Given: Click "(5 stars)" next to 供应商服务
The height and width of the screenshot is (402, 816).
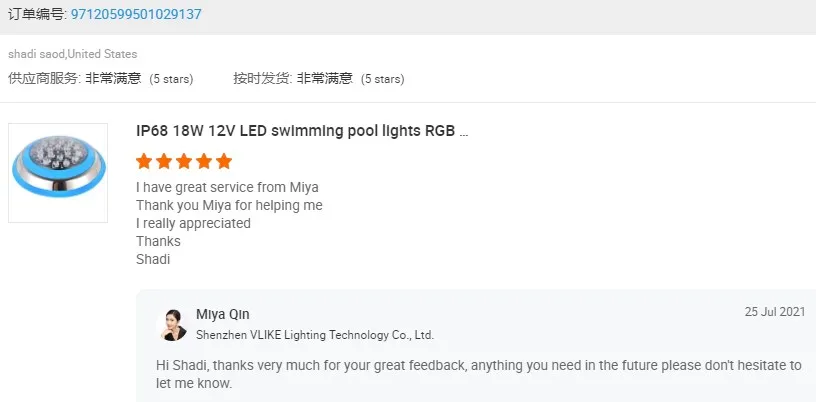Looking at the screenshot, I should [x=171, y=78].
